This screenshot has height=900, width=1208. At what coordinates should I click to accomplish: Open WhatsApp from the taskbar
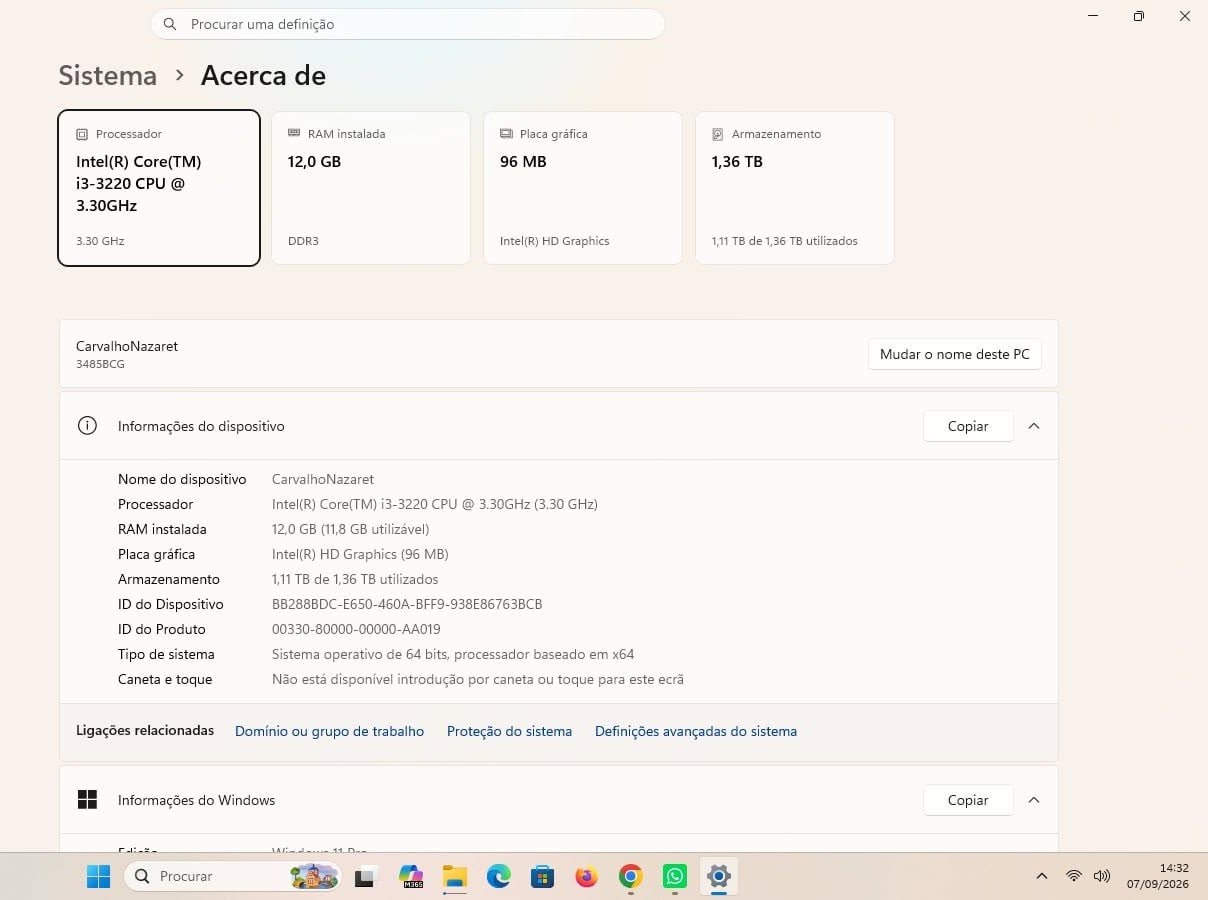point(675,877)
